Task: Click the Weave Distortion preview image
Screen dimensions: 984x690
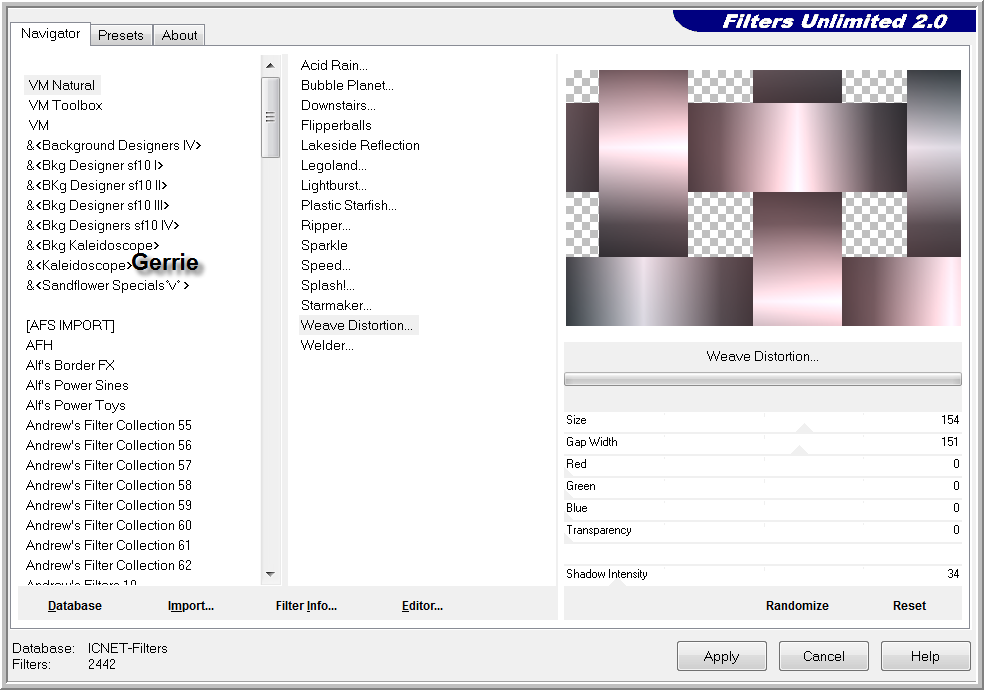Action: 763,198
